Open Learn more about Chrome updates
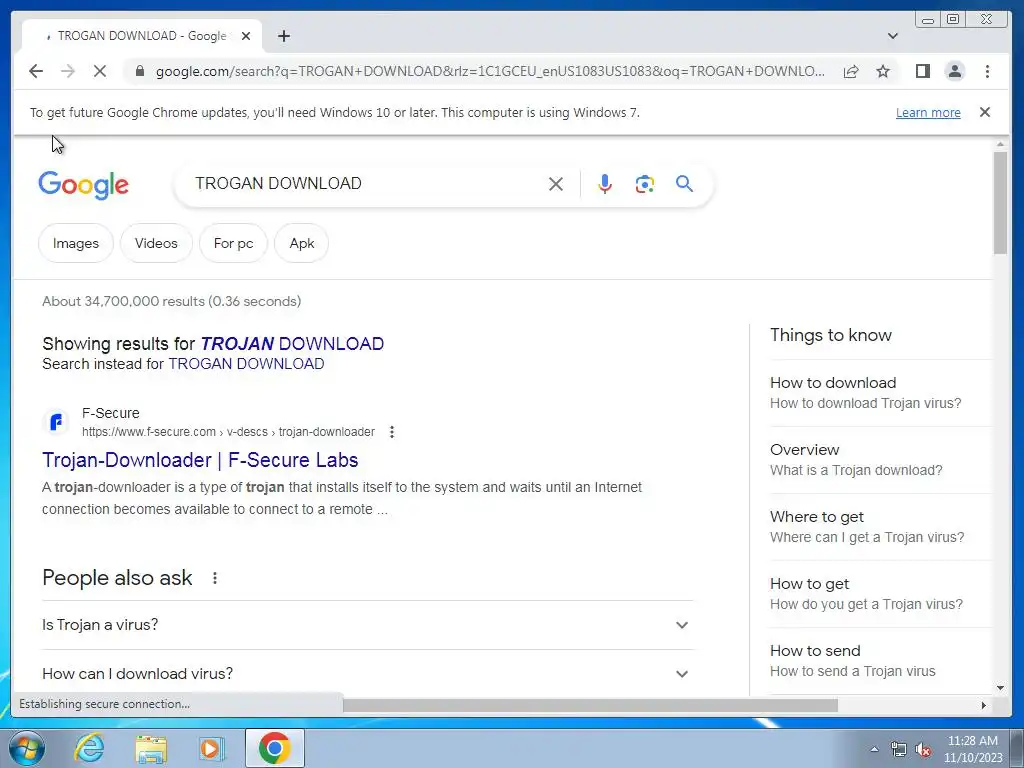Viewport: 1024px width, 768px height. pyautogui.click(x=928, y=112)
